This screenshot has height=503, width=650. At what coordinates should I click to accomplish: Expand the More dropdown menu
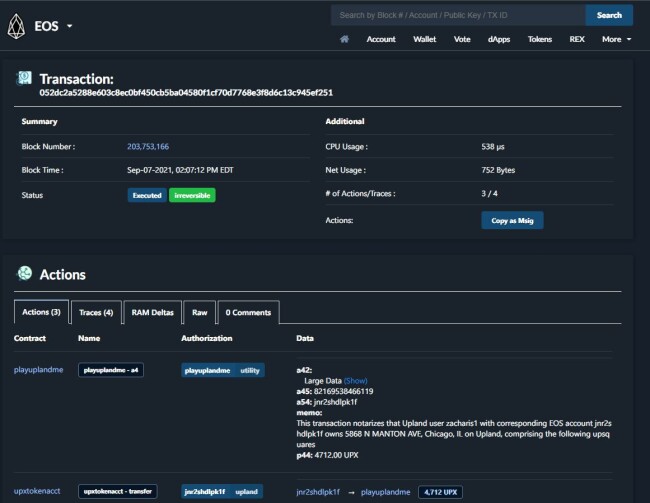pos(616,39)
